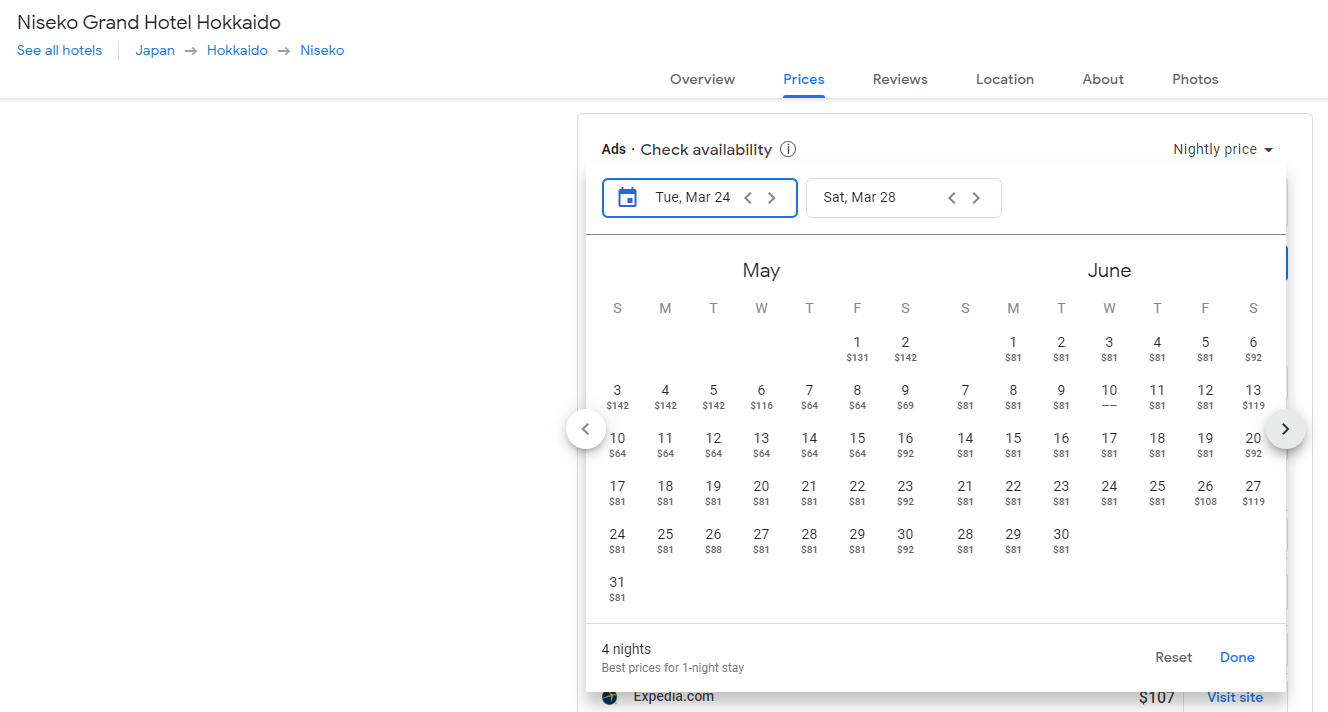Screen dimensions: 1328x712
Task: Open the Reviews tab
Action: click(900, 80)
